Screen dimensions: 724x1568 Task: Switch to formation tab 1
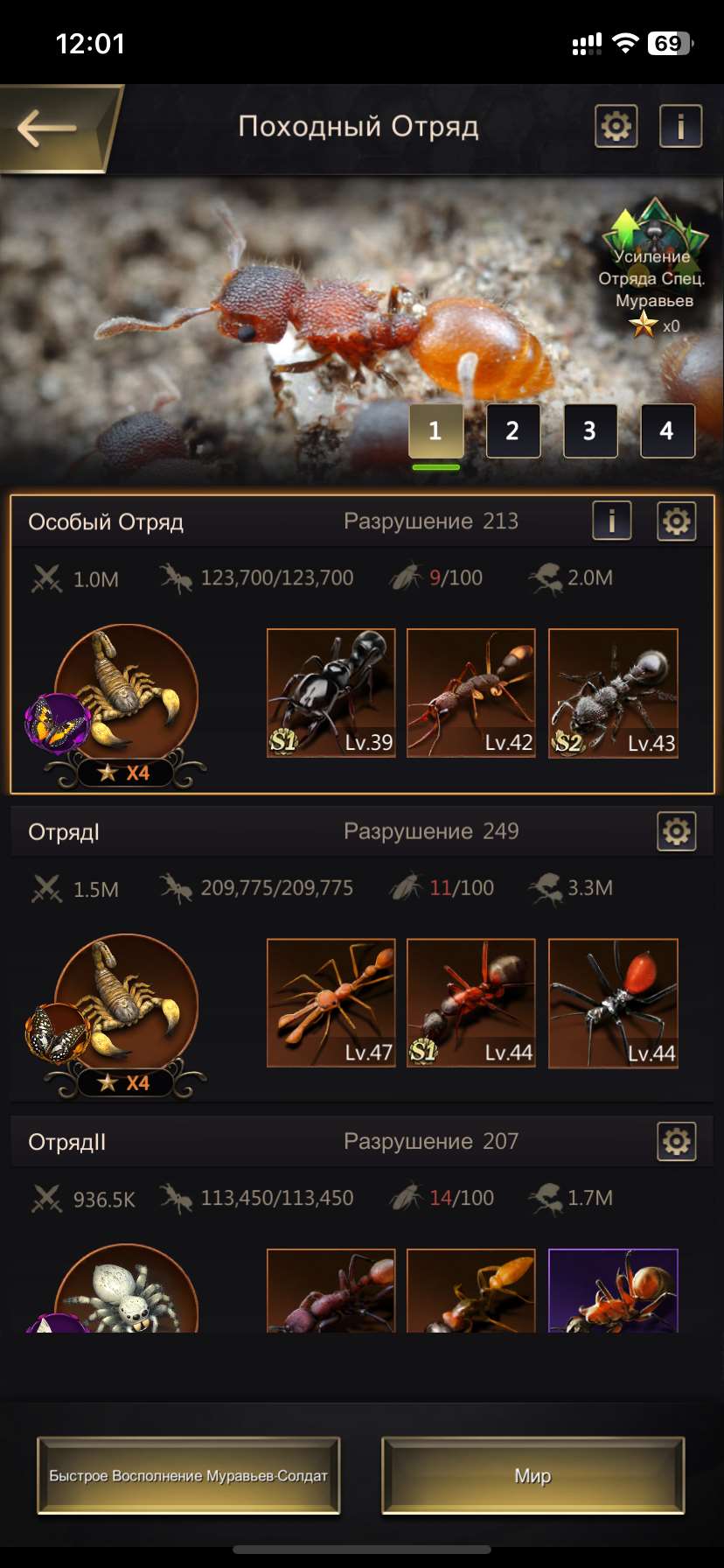pyautogui.click(x=435, y=430)
